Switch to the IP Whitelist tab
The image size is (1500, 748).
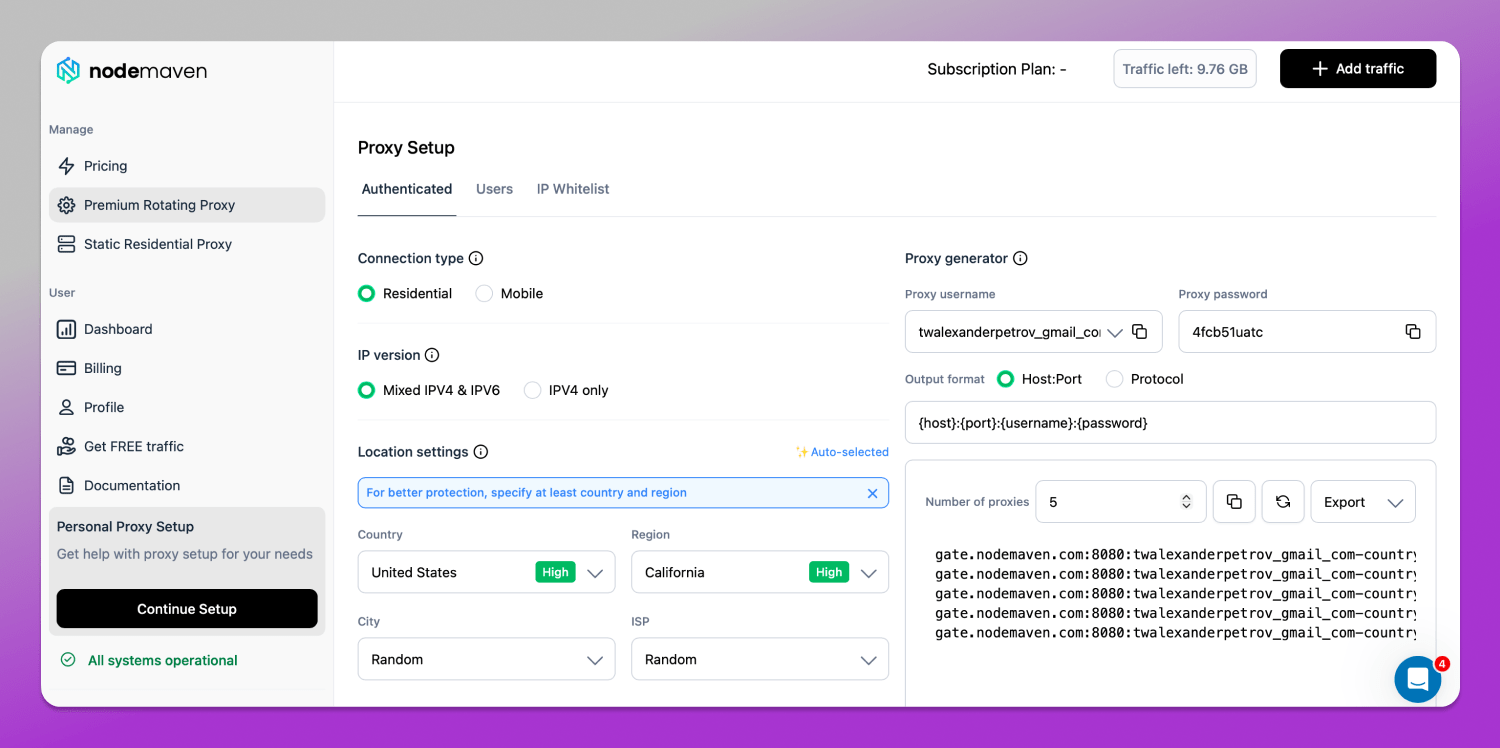tap(573, 189)
